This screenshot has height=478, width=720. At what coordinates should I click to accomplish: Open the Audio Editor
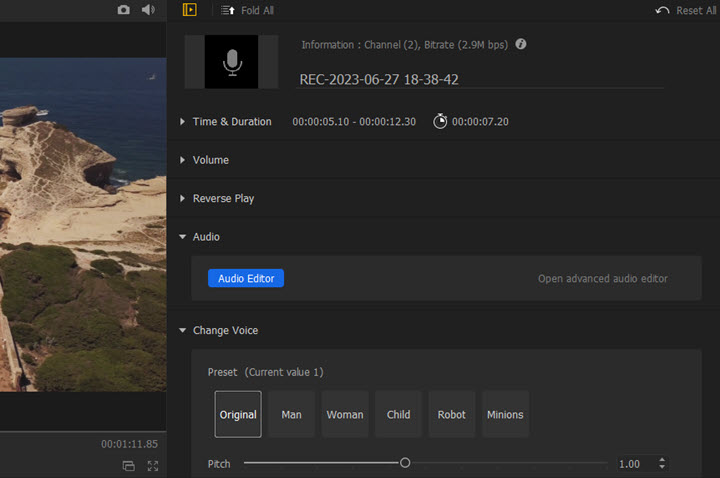[x=246, y=279]
